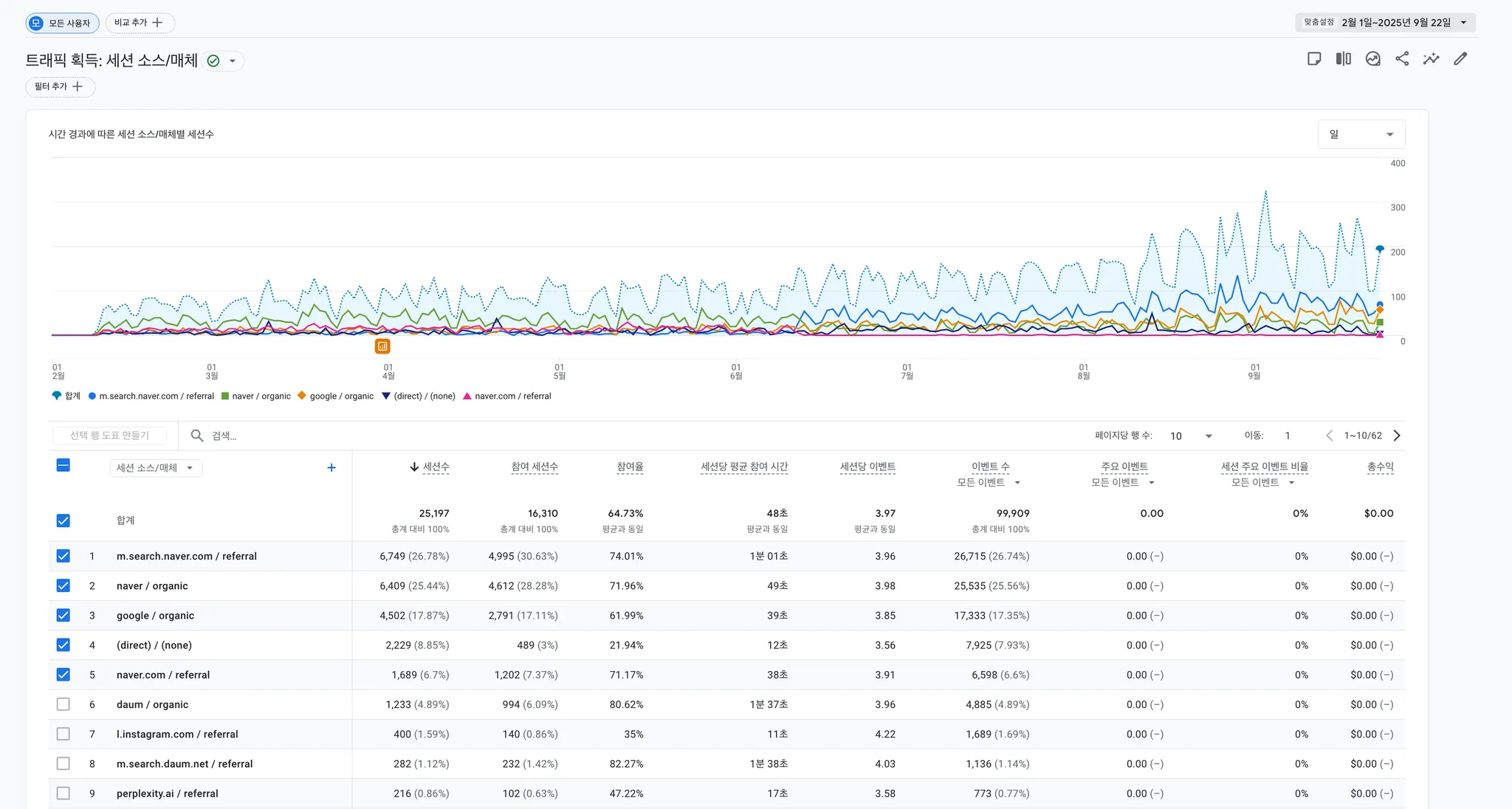Uncheck the naver / organic row checkbox
This screenshot has height=809, width=1512.
pyautogui.click(x=63, y=585)
